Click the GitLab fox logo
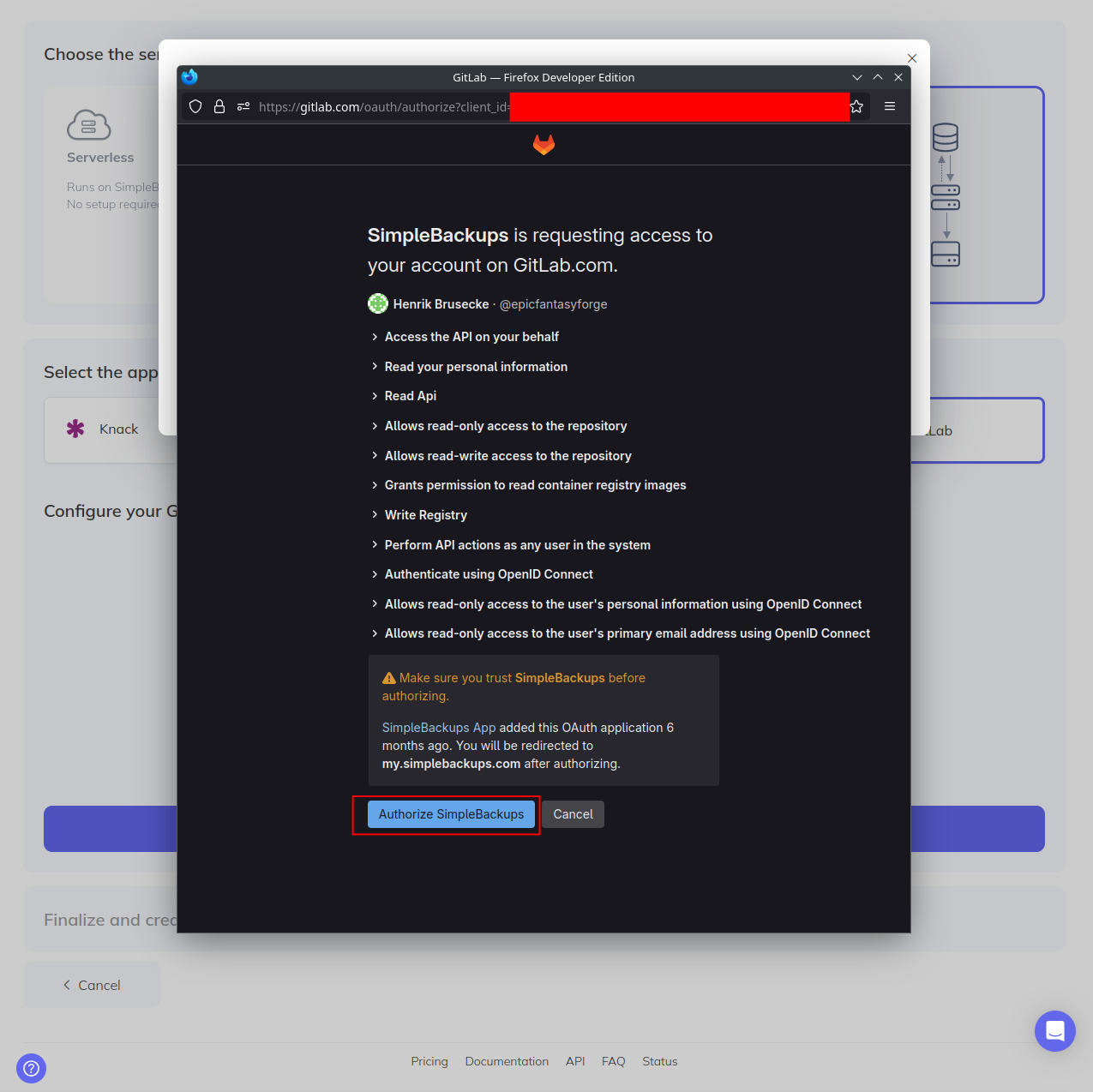 544,145
